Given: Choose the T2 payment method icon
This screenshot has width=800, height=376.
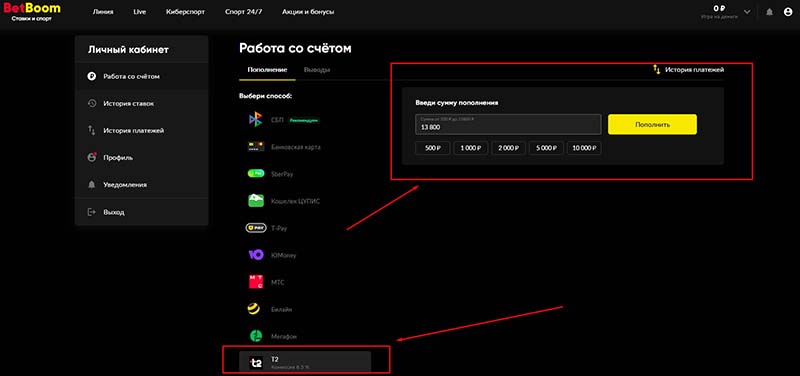Looking at the screenshot, I should click(256, 363).
